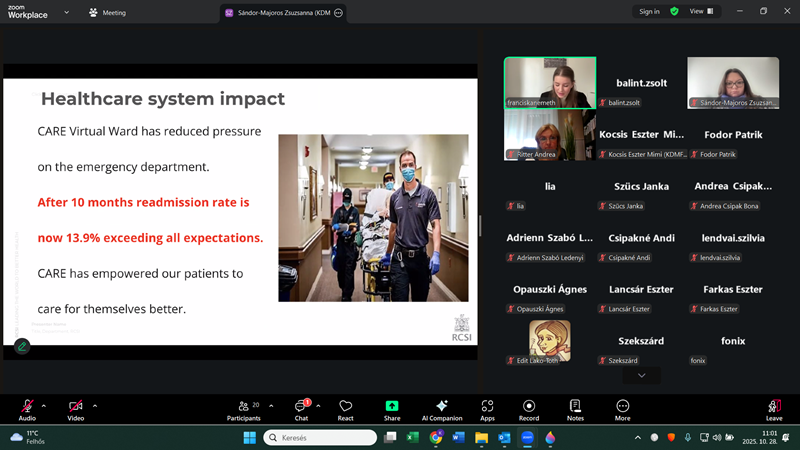This screenshot has height=450, width=800.
Task: Open the Notes tool
Action: click(575, 407)
